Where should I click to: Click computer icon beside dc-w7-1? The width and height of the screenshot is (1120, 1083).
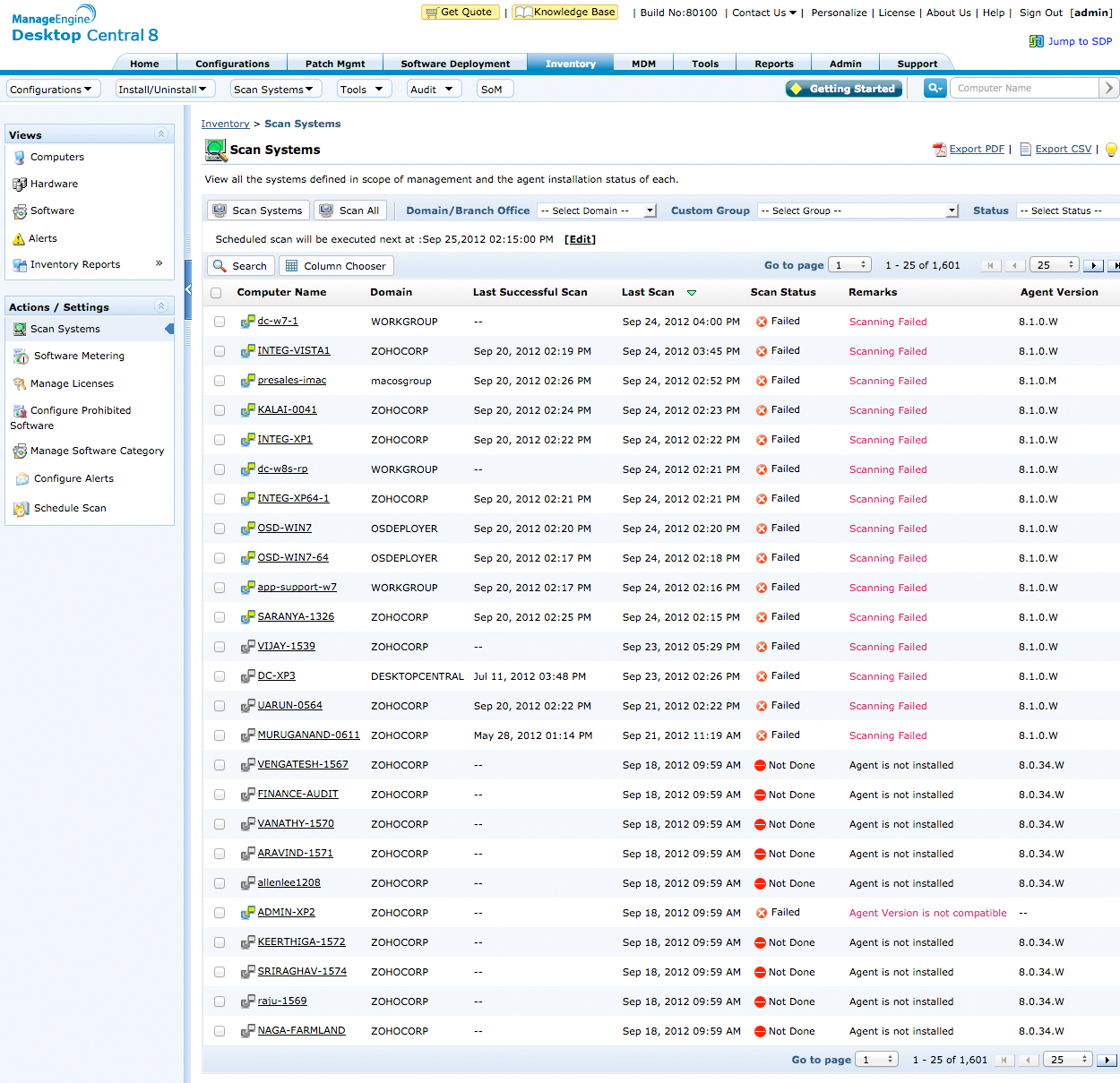point(248,322)
